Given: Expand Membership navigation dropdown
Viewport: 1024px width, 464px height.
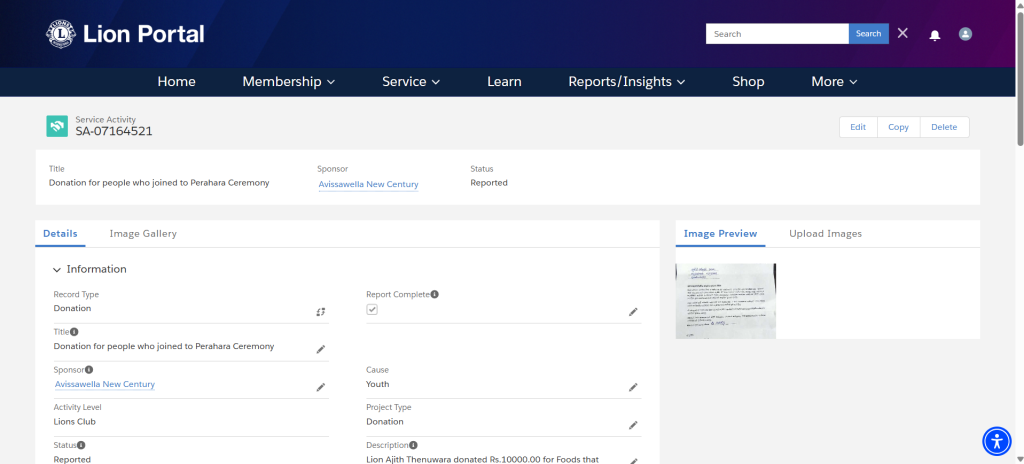Looking at the screenshot, I should pos(289,82).
